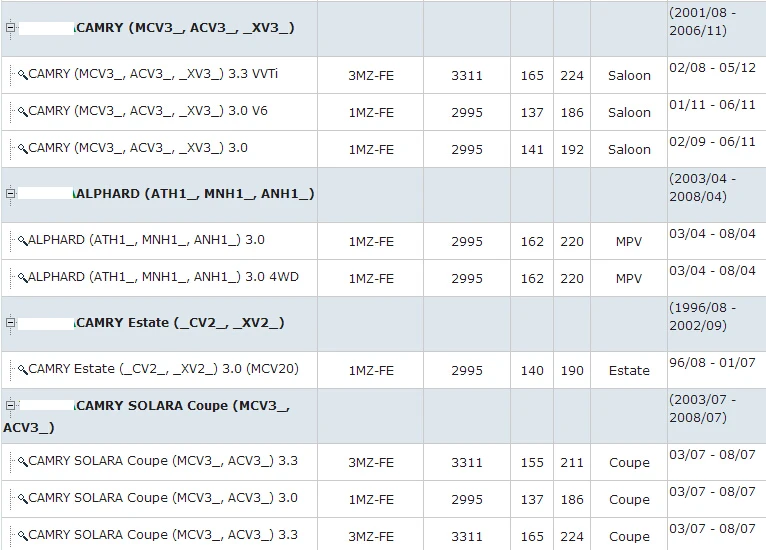The width and height of the screenshot is (766, 550).
Task: Collapse the CAMRY Estate (_CV2_, _XV2_) group
Action: click(10, 322)
